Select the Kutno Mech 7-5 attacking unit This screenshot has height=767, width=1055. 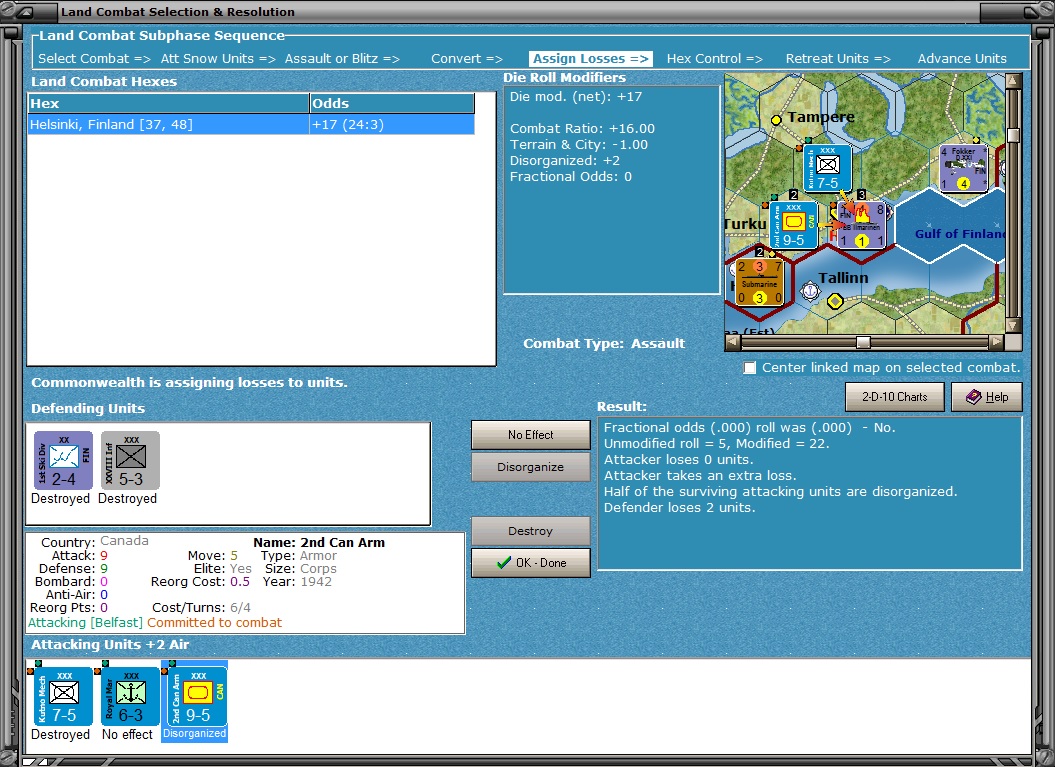tap(63, 696)
